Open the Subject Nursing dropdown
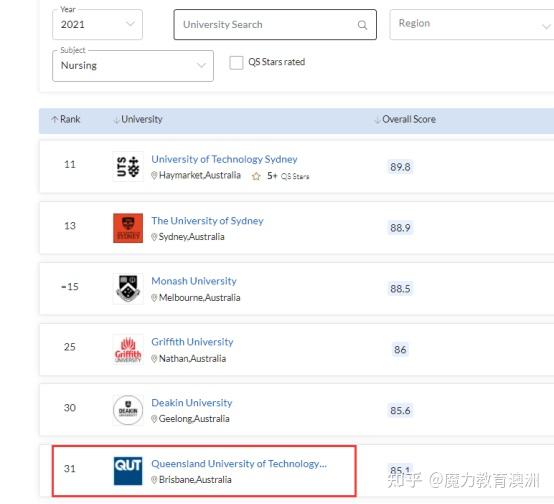Viewport: 554px width, 504px height. click(x=133, y=66)
